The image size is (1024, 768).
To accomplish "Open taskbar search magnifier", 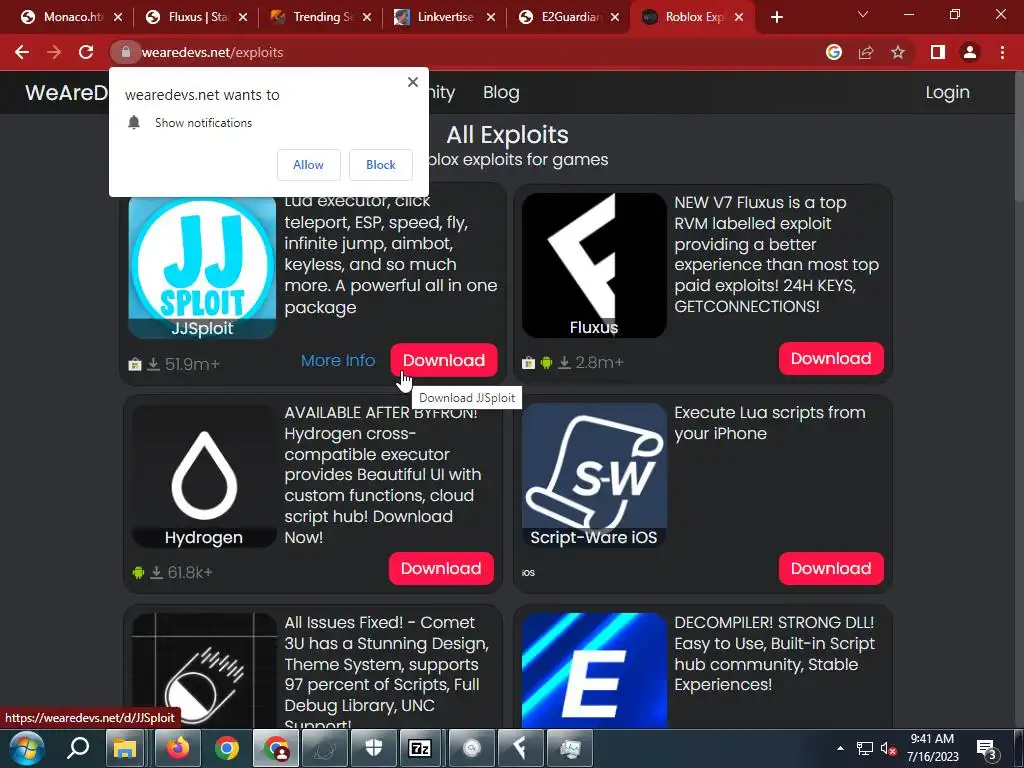I will (x=78, y=748).
